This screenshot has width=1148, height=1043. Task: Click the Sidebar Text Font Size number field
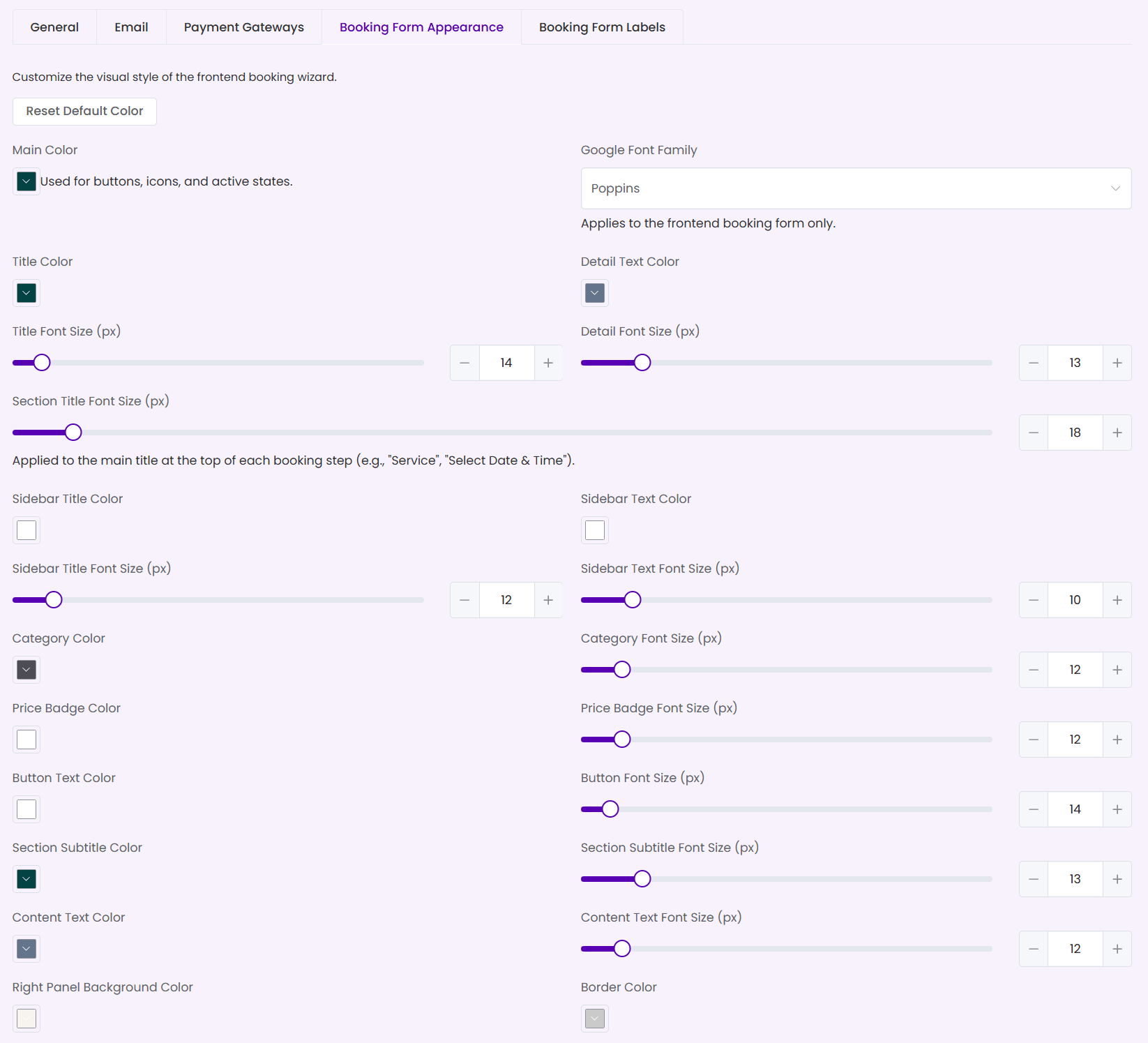pos(1075,600)
